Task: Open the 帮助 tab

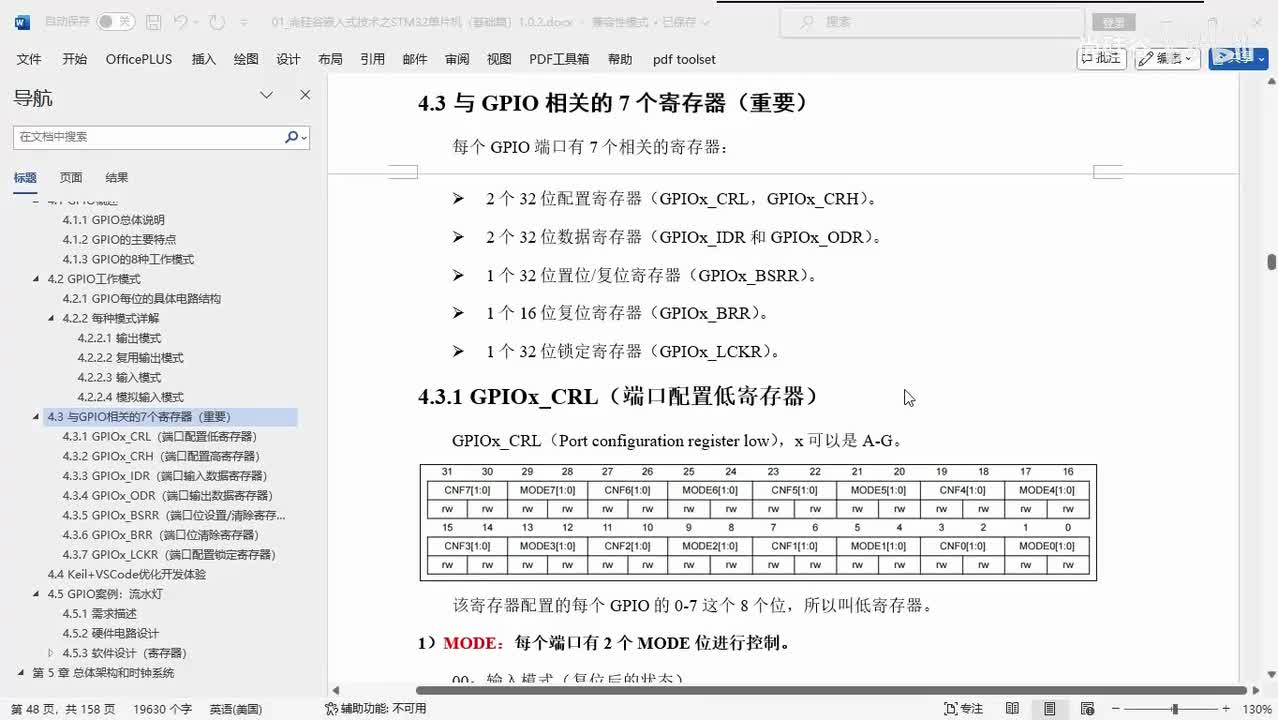Action: [x=620, y=59]
